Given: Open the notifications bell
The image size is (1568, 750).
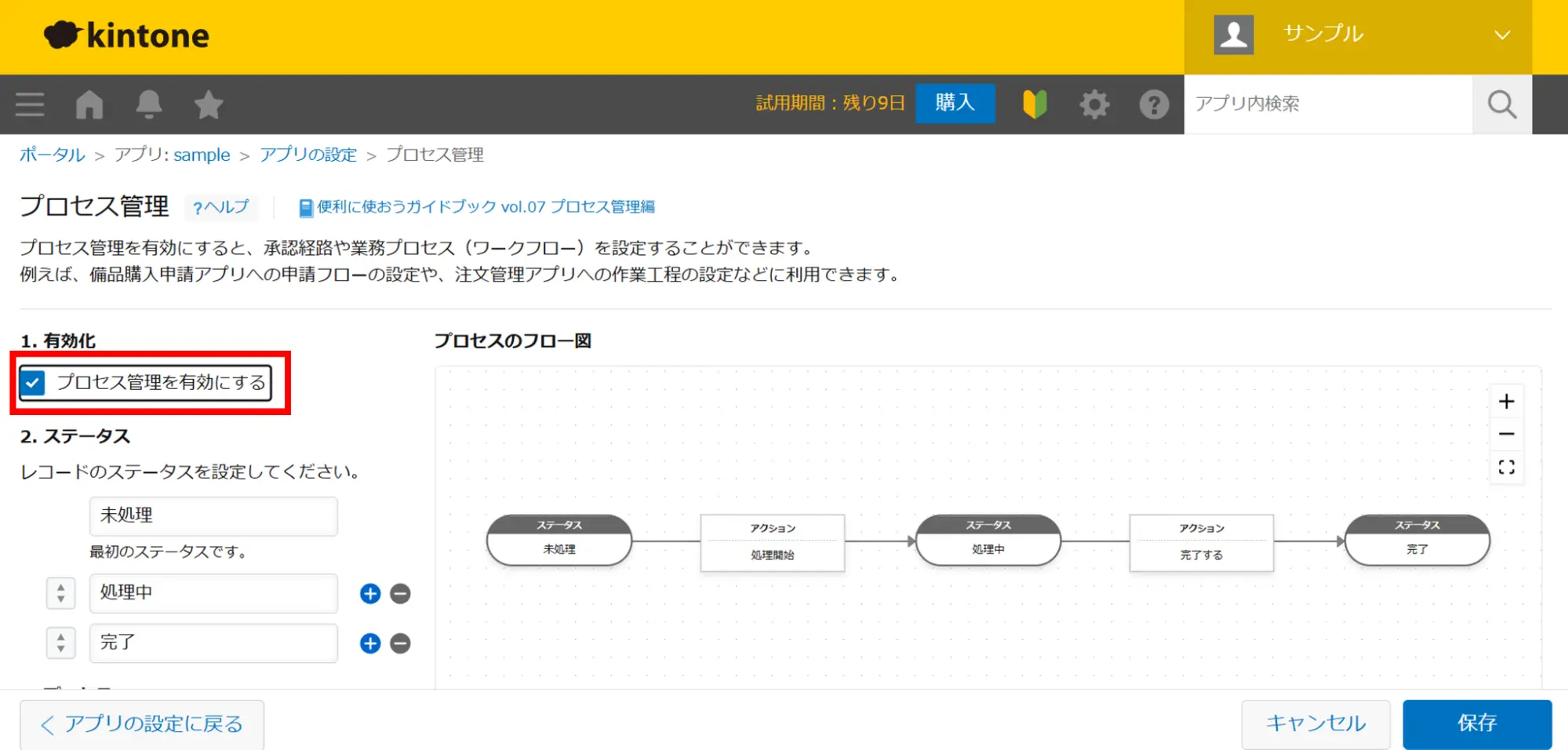Looking at the screenshot, I should 149,104.
